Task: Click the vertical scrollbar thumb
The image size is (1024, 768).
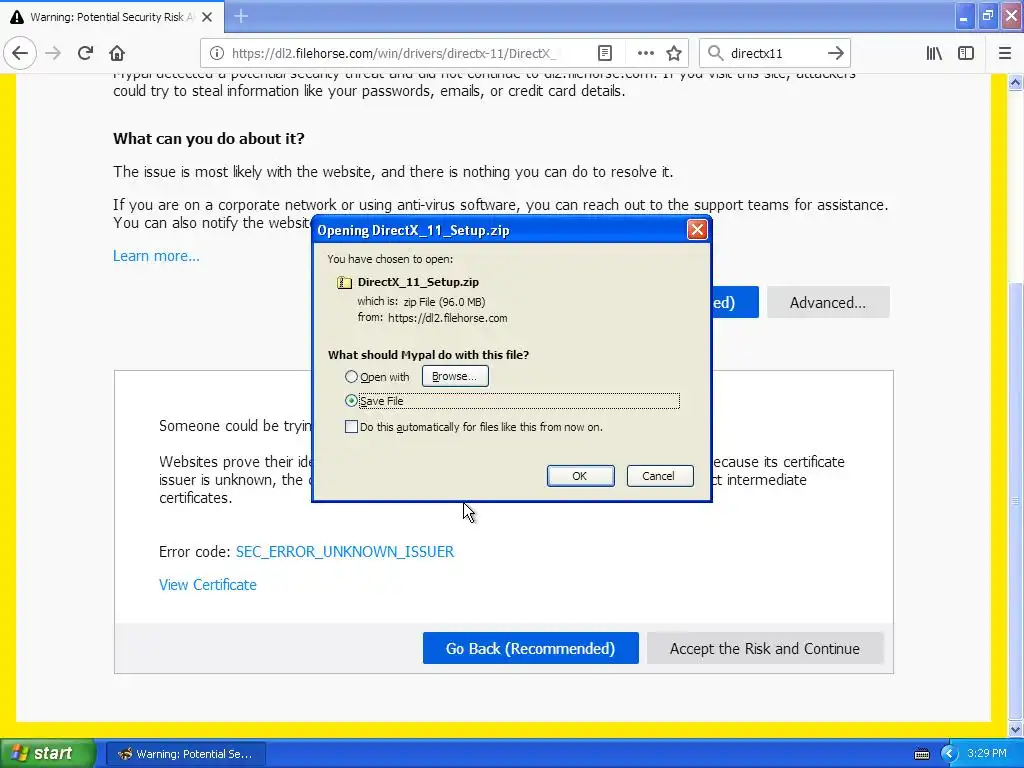Action: (x=1016, y=500)
